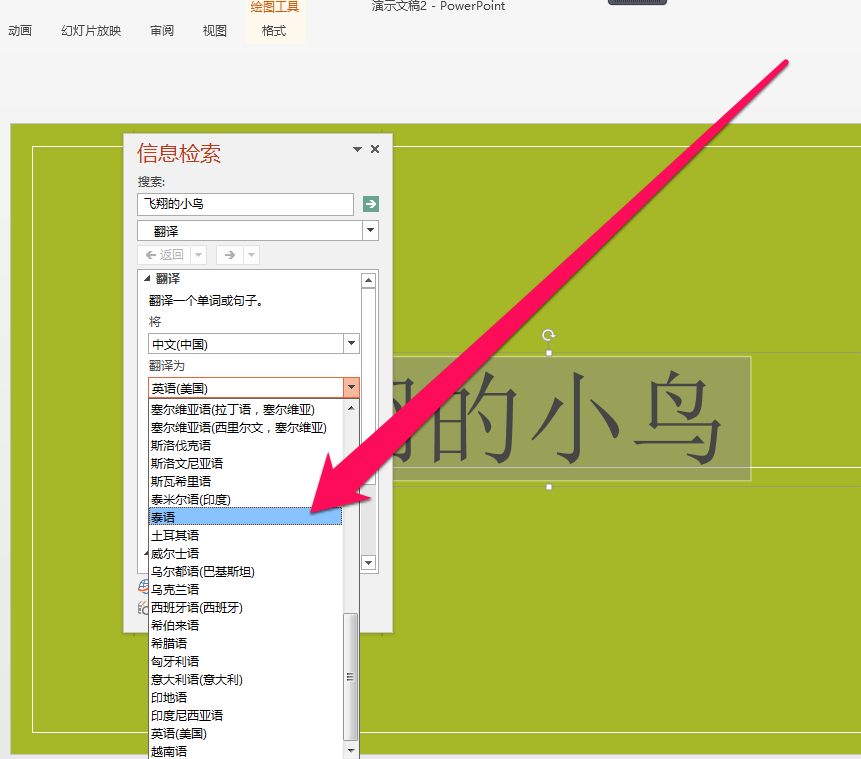Collapse the 翻译 section triangle

148,277
